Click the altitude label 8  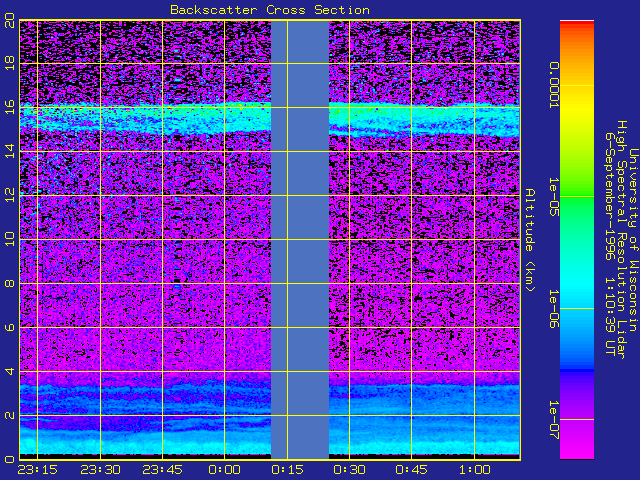tap(10, 283)
